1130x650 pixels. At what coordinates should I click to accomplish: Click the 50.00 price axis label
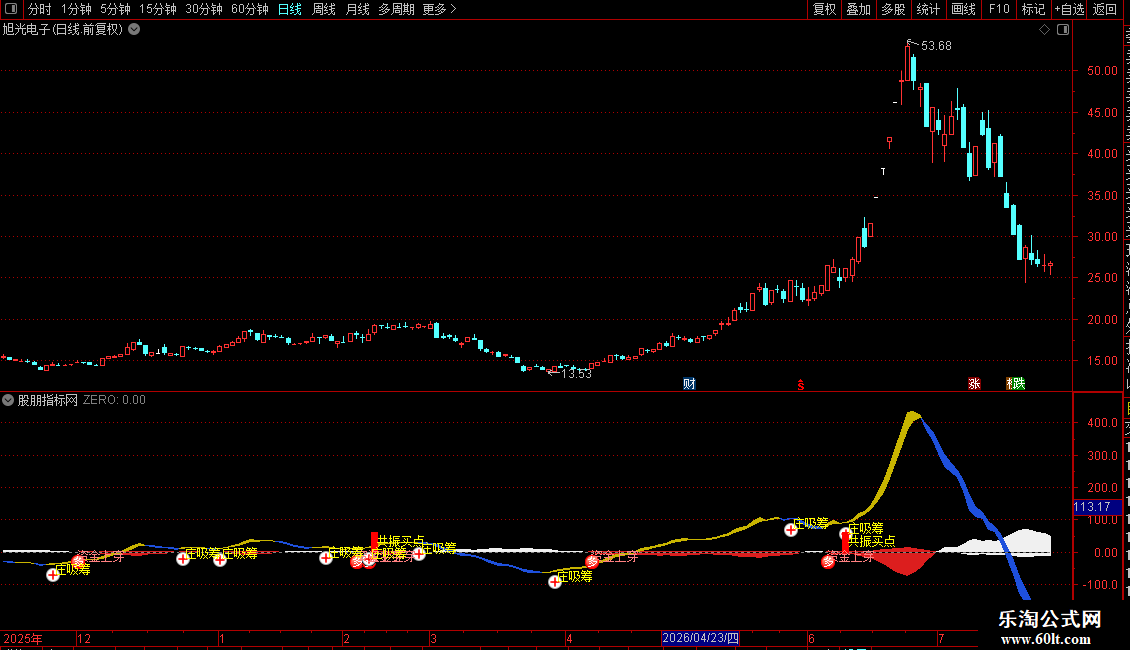click(1103, 71)
